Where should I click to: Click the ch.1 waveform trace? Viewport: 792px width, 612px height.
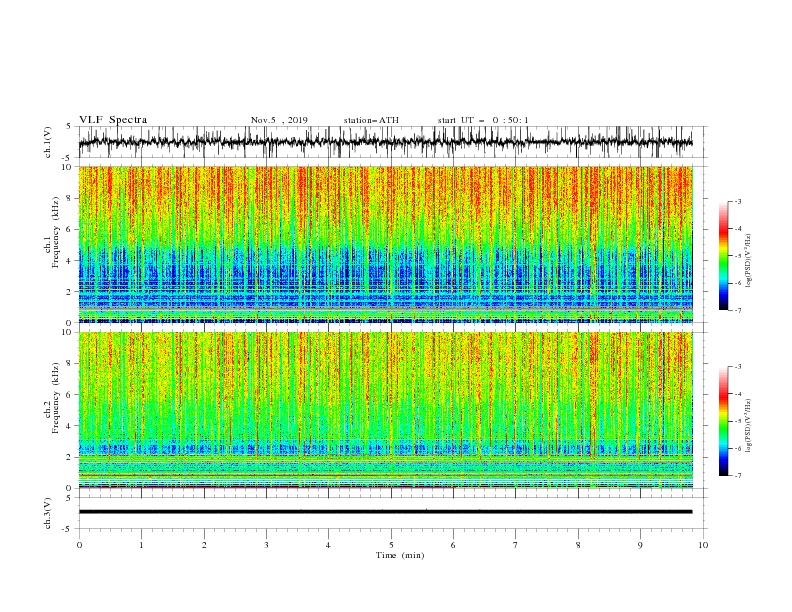pos(386,142)
